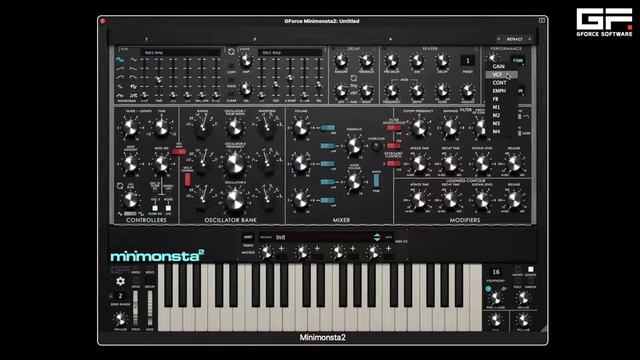Click the plus icon next to second macro knob
The width and height of the screenshot is (640, 360).
(x=317, y=248)
